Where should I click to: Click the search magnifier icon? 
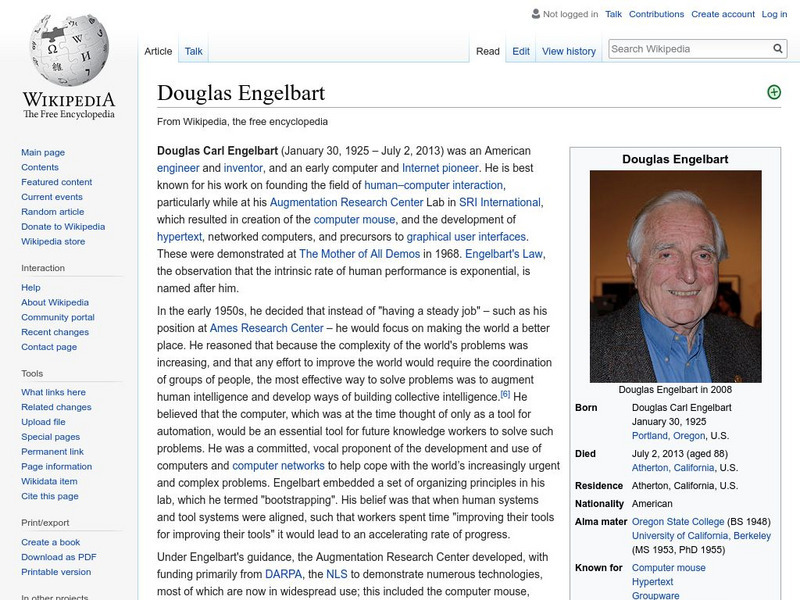(778, 48)
